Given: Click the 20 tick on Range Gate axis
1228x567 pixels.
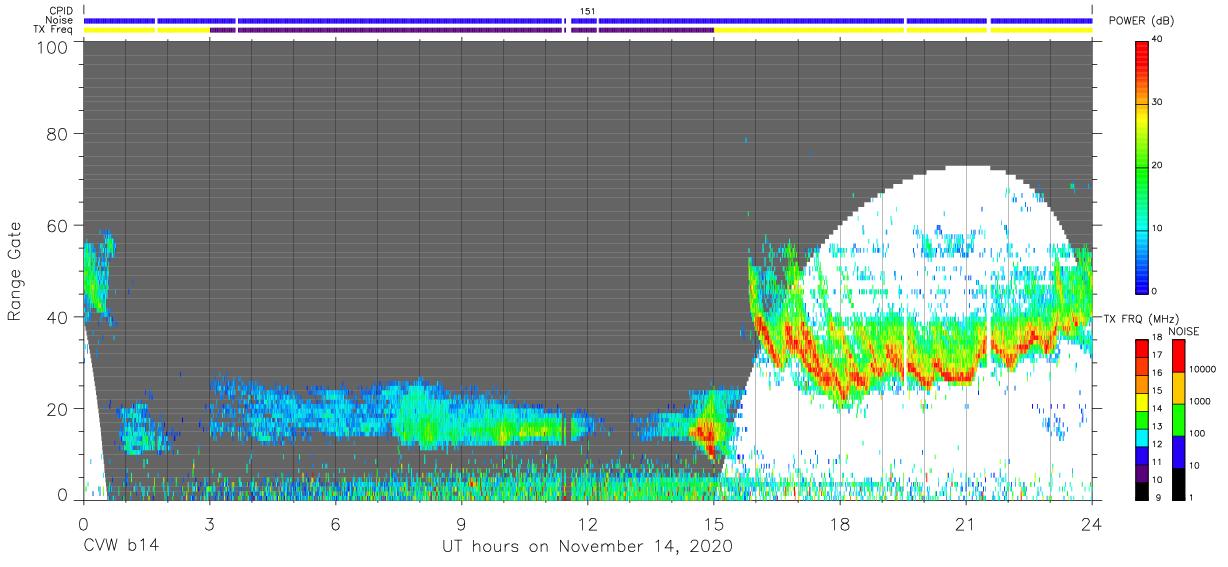Looking at the screenshot, I should tap(58, 409).
